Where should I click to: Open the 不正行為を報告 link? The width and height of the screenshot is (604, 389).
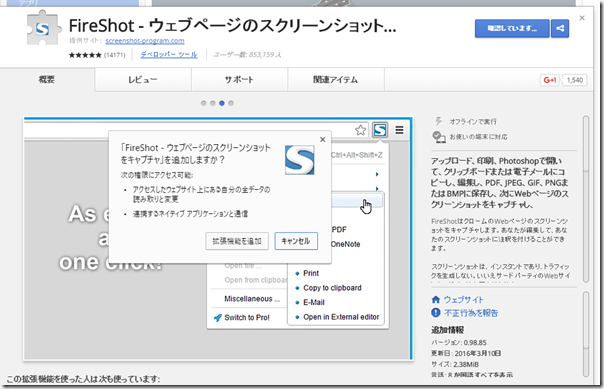tap(471, 313)
